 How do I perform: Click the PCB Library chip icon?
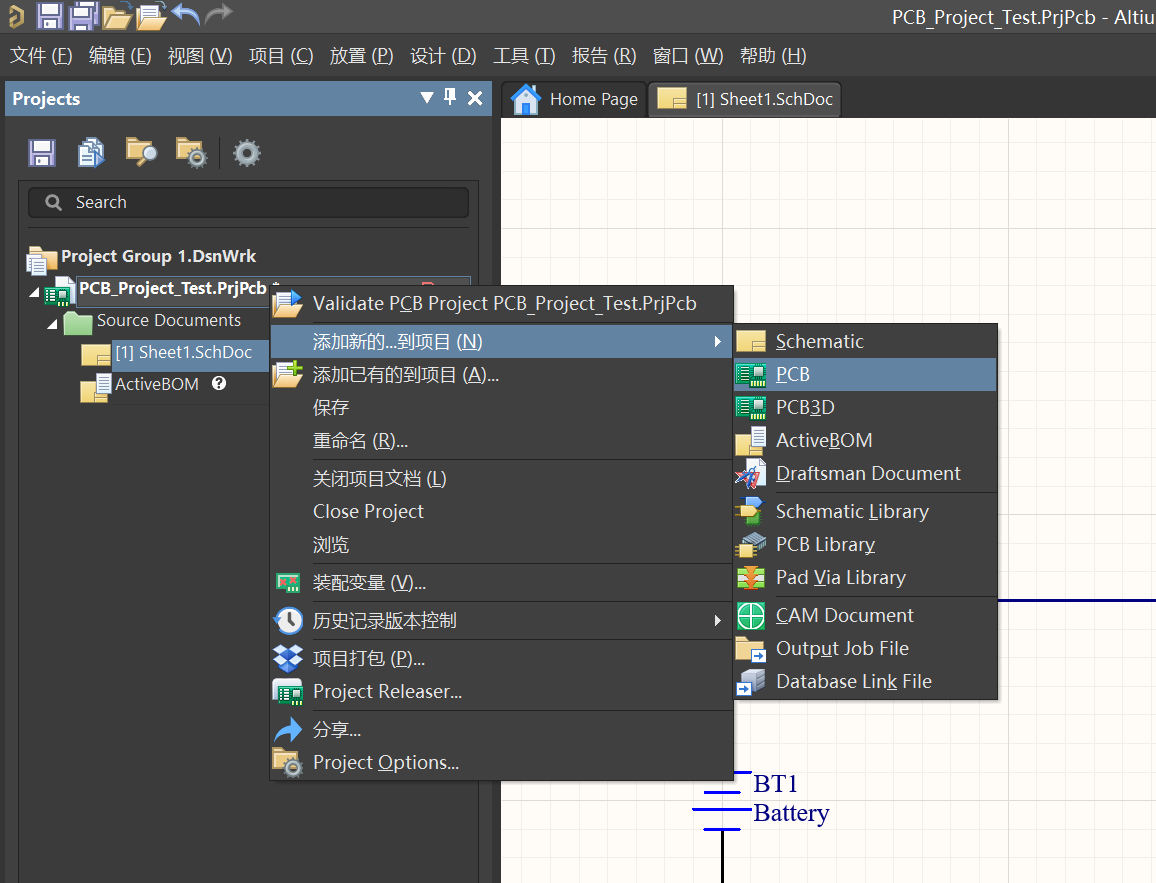751,545
